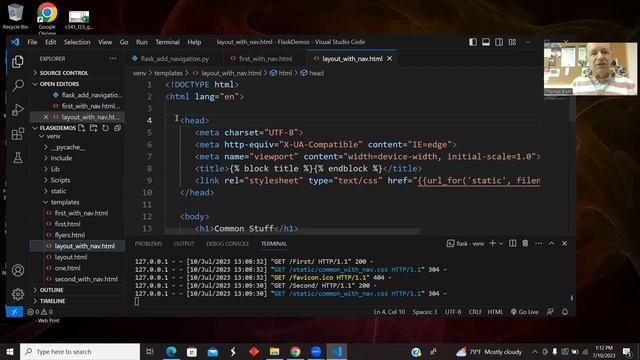Toggle the bottom panel visibility

pyautogui.click(x=486, y=42)
